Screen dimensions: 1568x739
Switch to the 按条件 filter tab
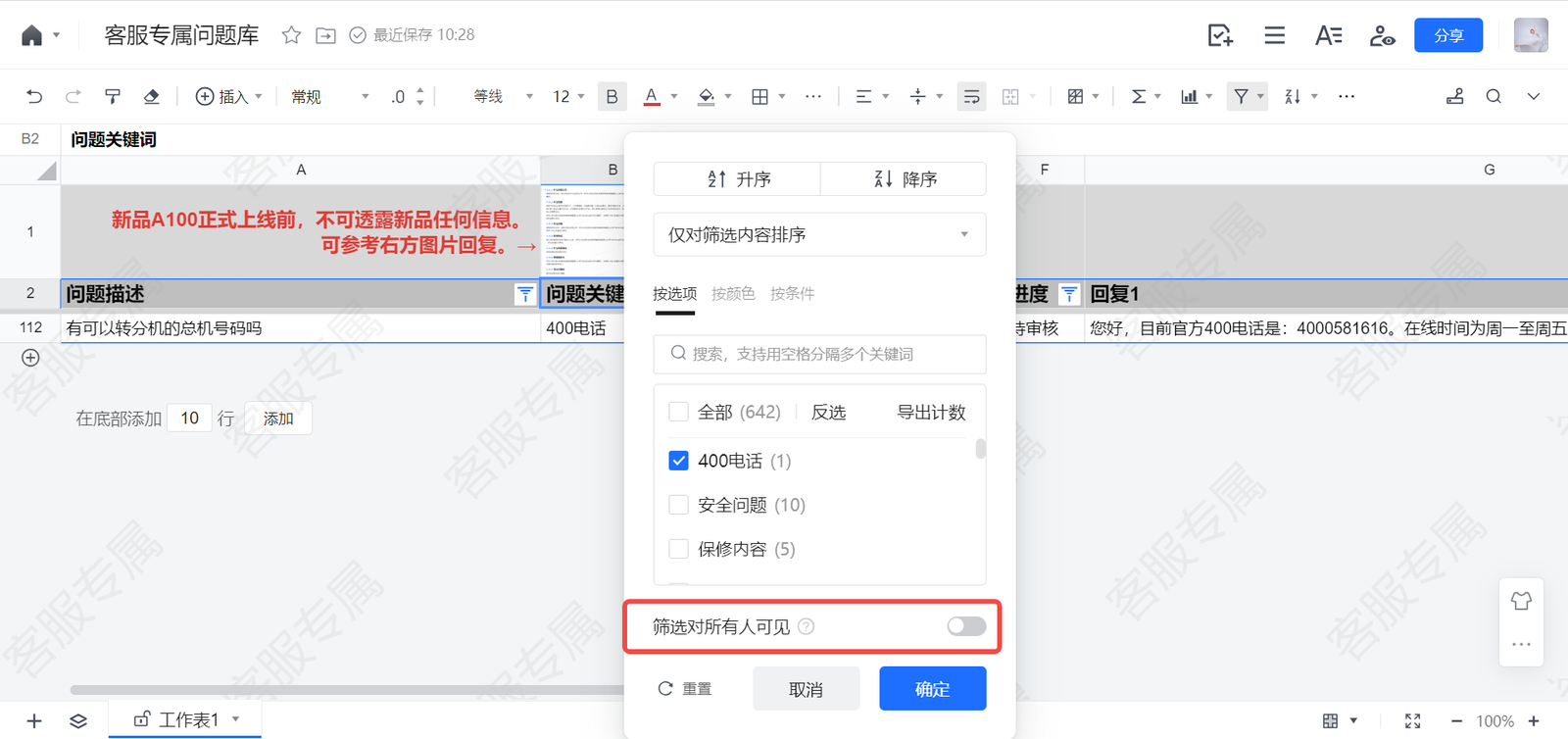coord(792,293)
